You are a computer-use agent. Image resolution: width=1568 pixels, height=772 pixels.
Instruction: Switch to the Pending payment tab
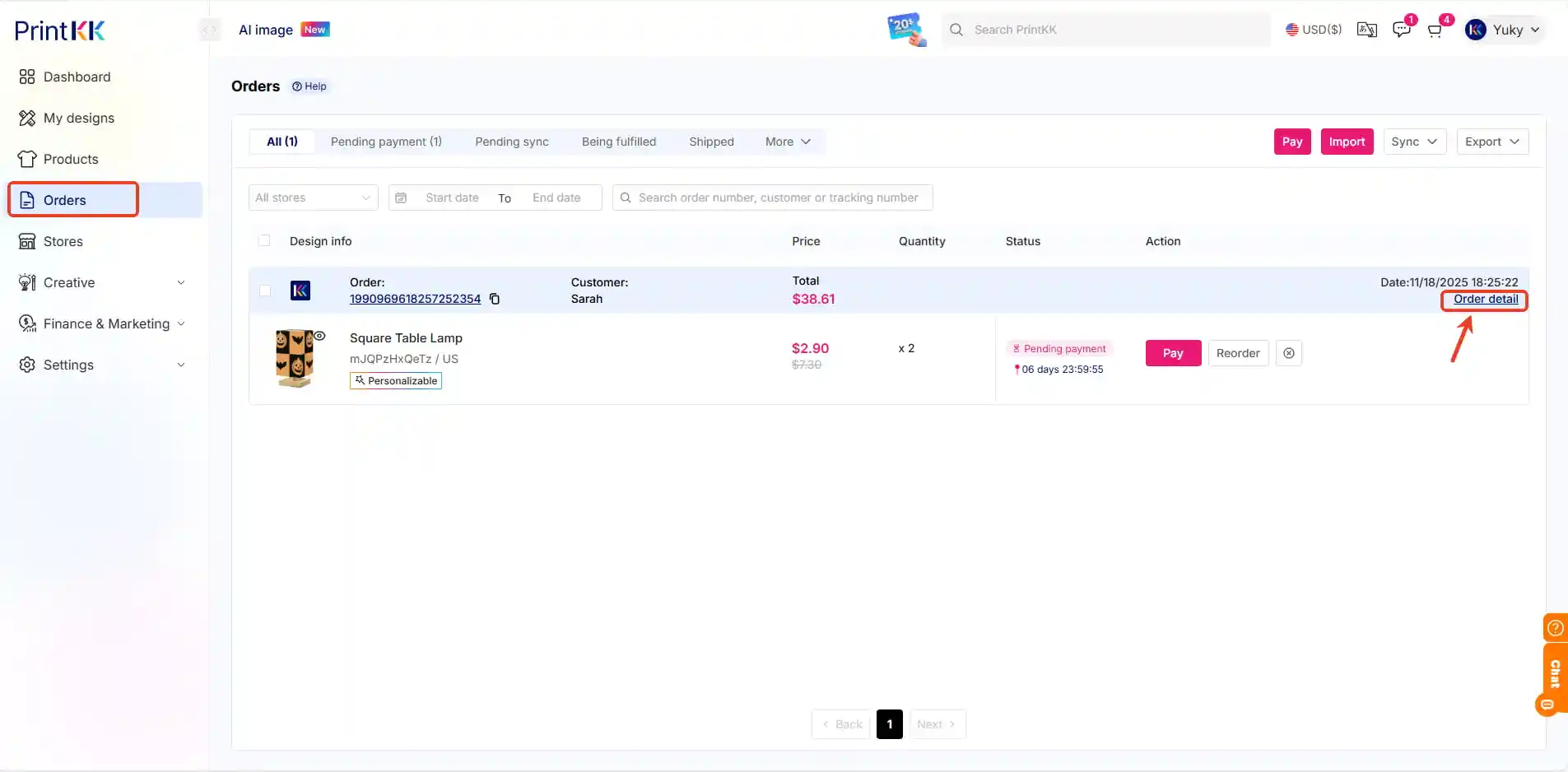(387, 142)
